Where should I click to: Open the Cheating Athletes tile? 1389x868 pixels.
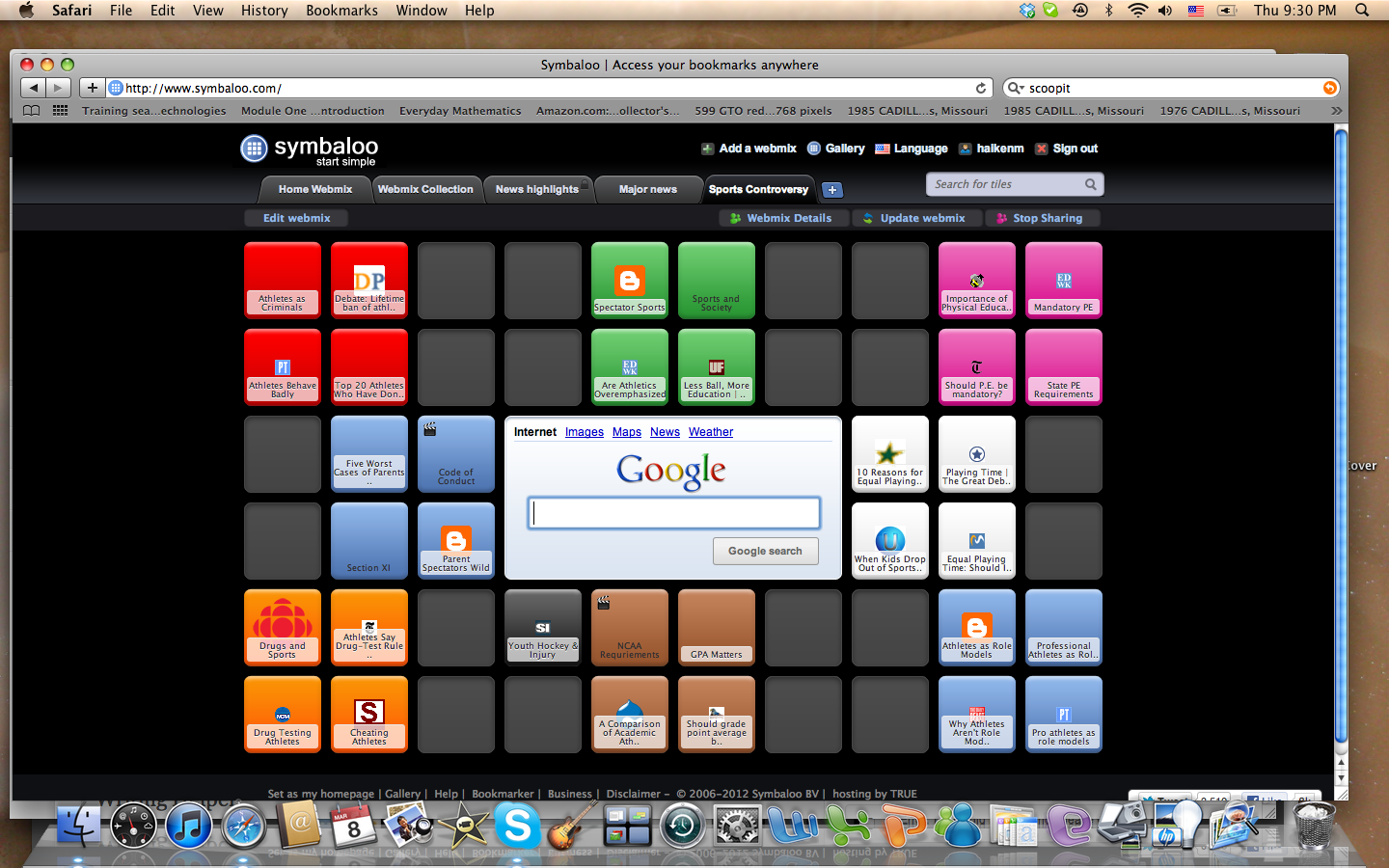coord(369,715)
